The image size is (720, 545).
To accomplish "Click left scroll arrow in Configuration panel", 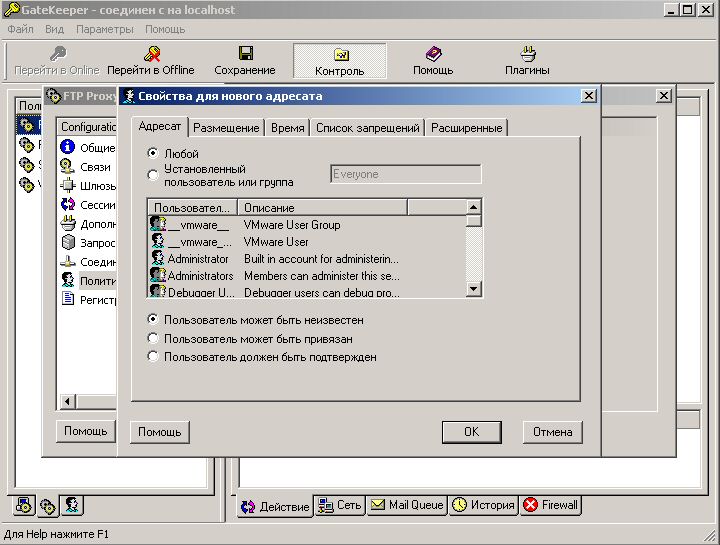I will click(x=67, y=401).
